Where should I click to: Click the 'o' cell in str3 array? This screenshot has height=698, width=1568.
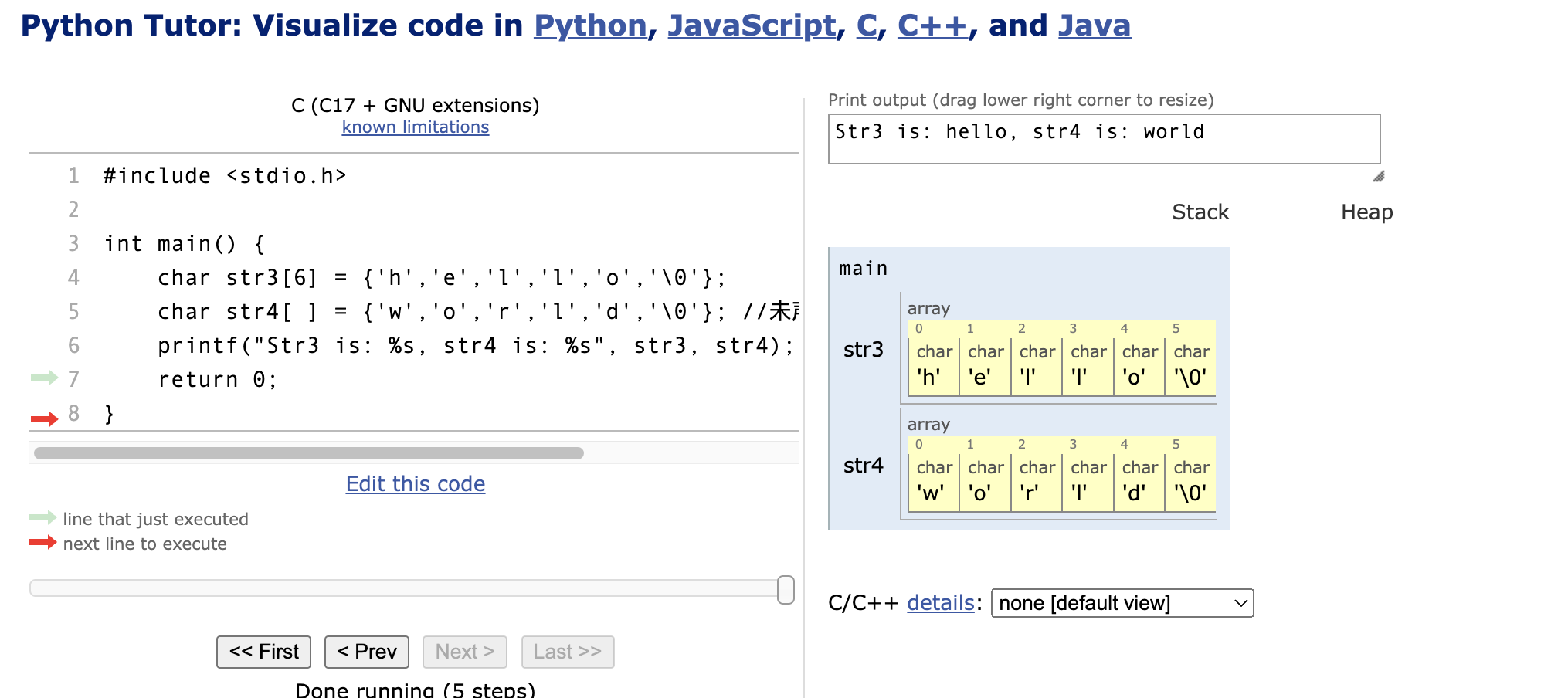(1139, 366)
